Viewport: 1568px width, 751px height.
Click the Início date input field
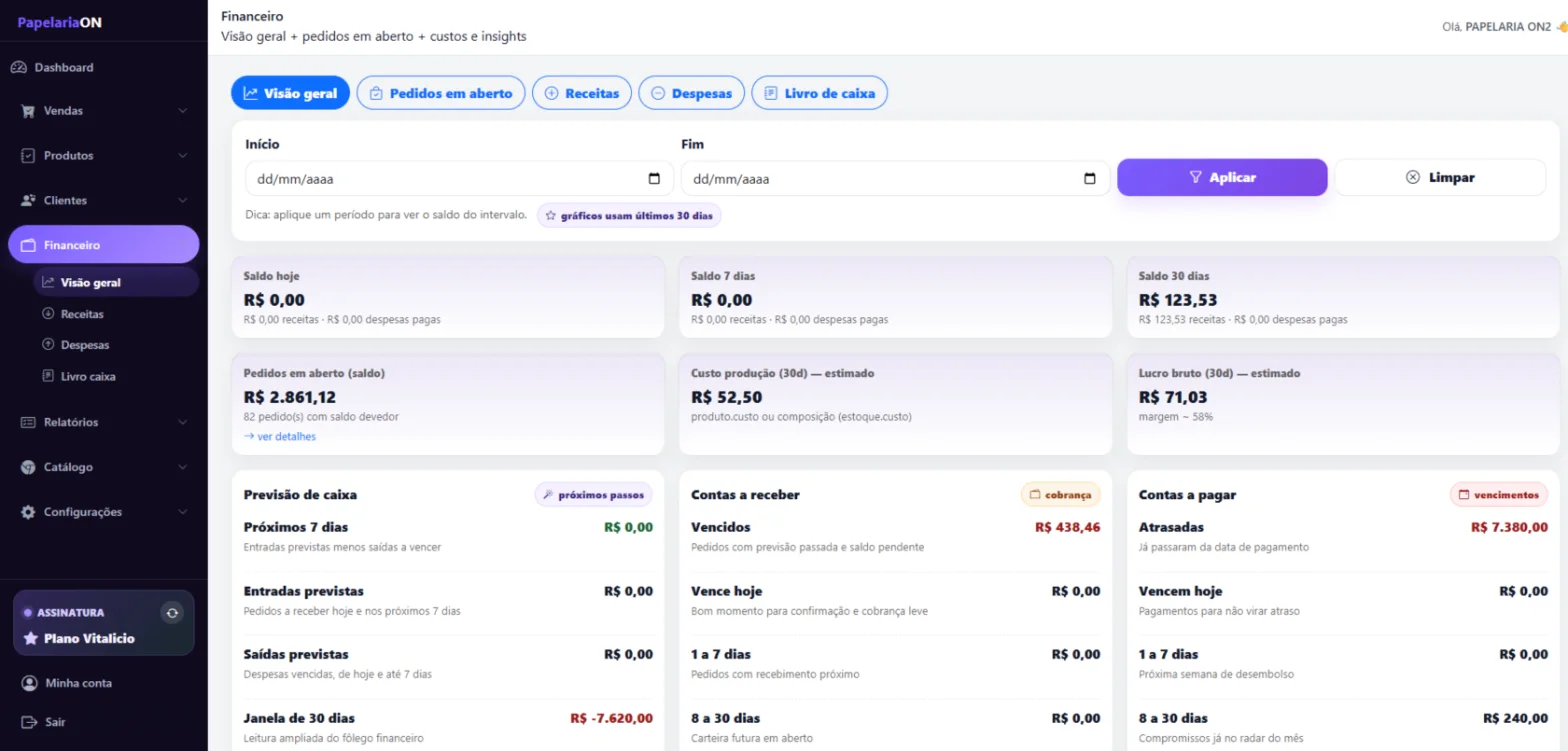[x=459, y=179]
